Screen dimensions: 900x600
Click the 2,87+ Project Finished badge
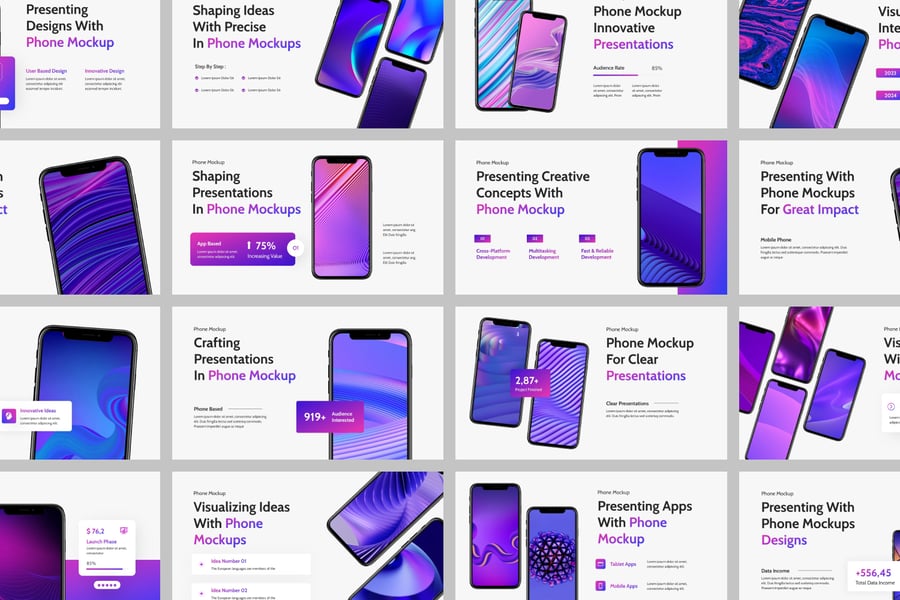pyautogui.click(x=530, y=384)
